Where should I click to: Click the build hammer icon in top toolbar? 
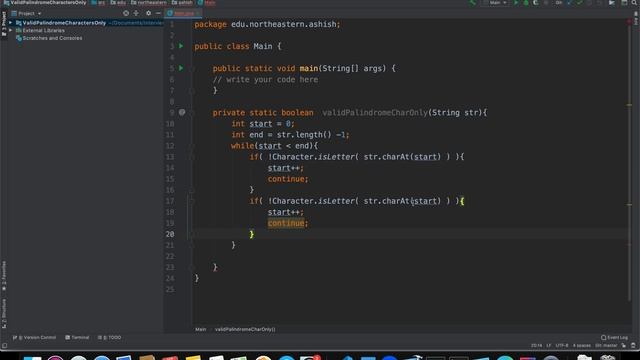coord(473,3)
